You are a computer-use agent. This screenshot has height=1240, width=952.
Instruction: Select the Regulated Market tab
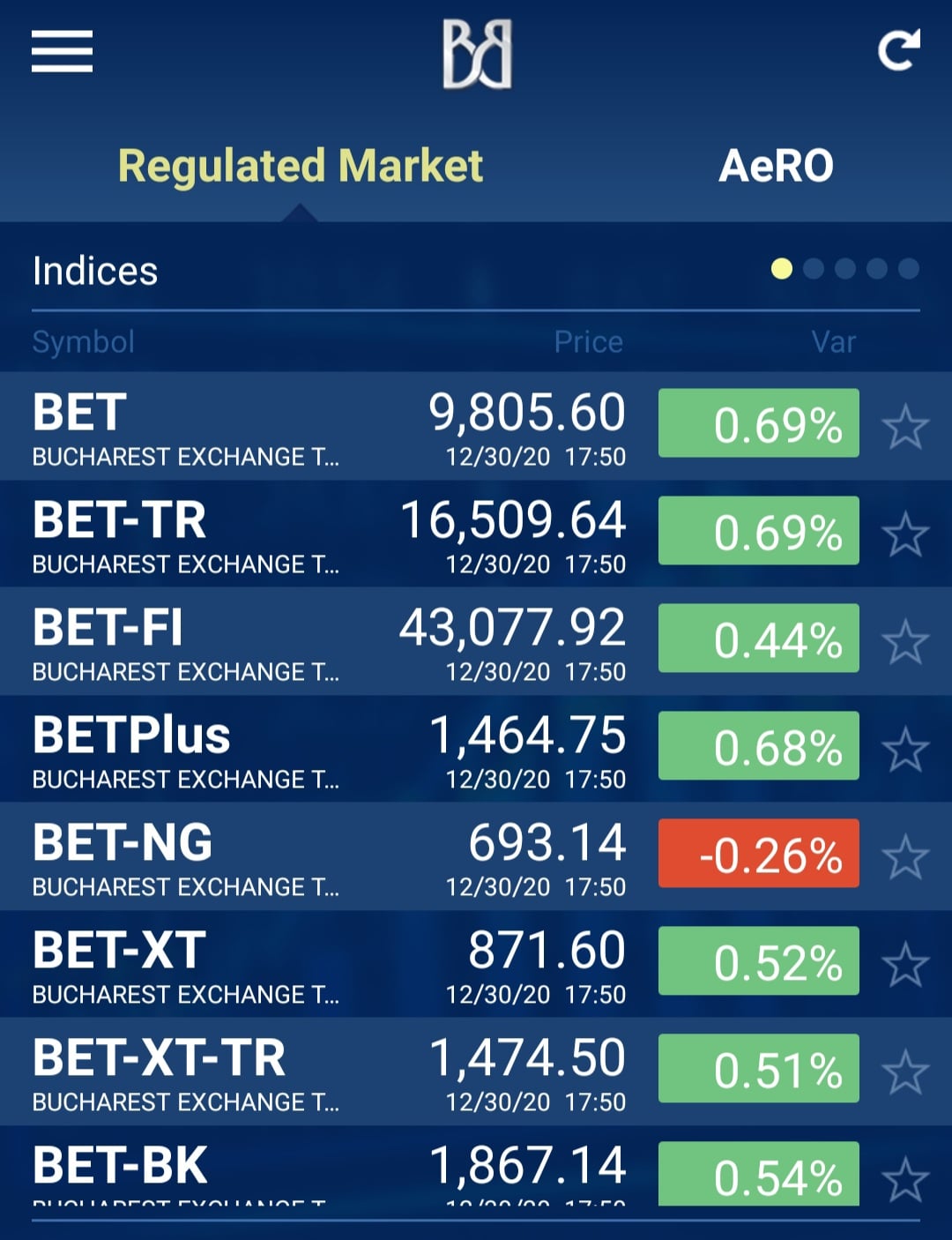301,166
